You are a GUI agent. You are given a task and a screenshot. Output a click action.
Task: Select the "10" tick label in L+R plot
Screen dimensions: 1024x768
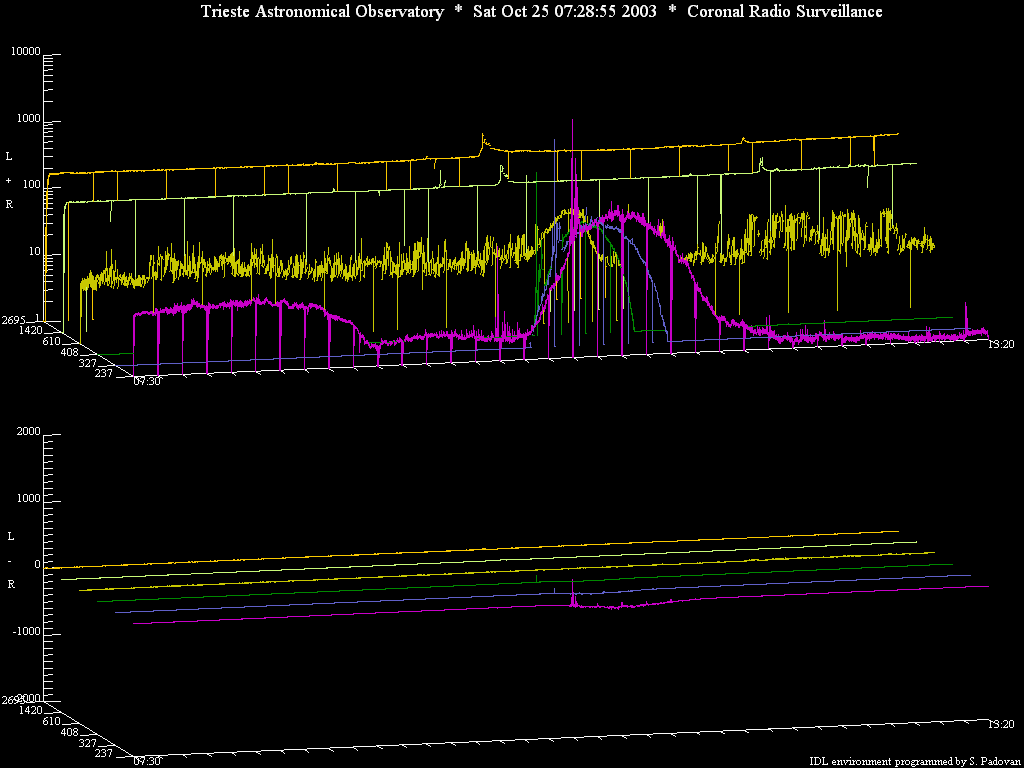tap(35, 252)
